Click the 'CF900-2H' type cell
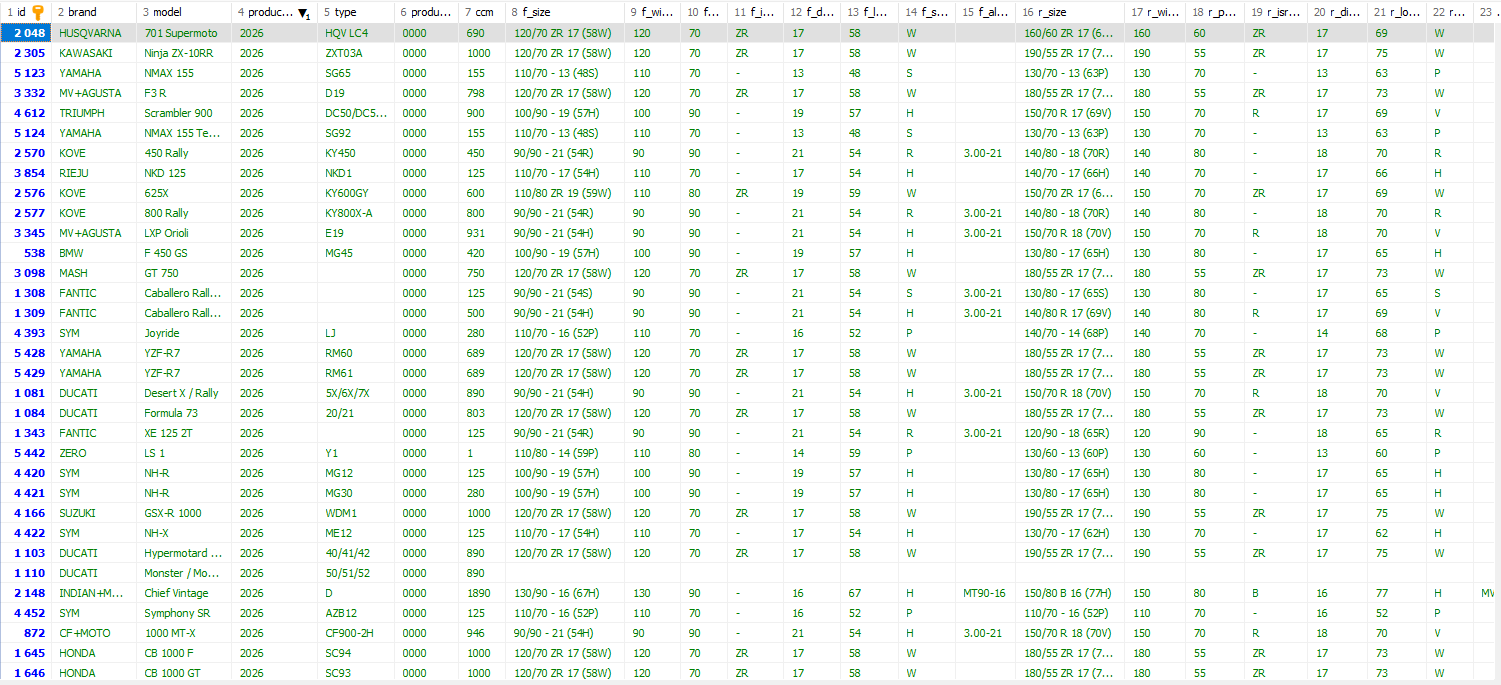Viewport: 1501px width, 685px height. pos(355,633)
